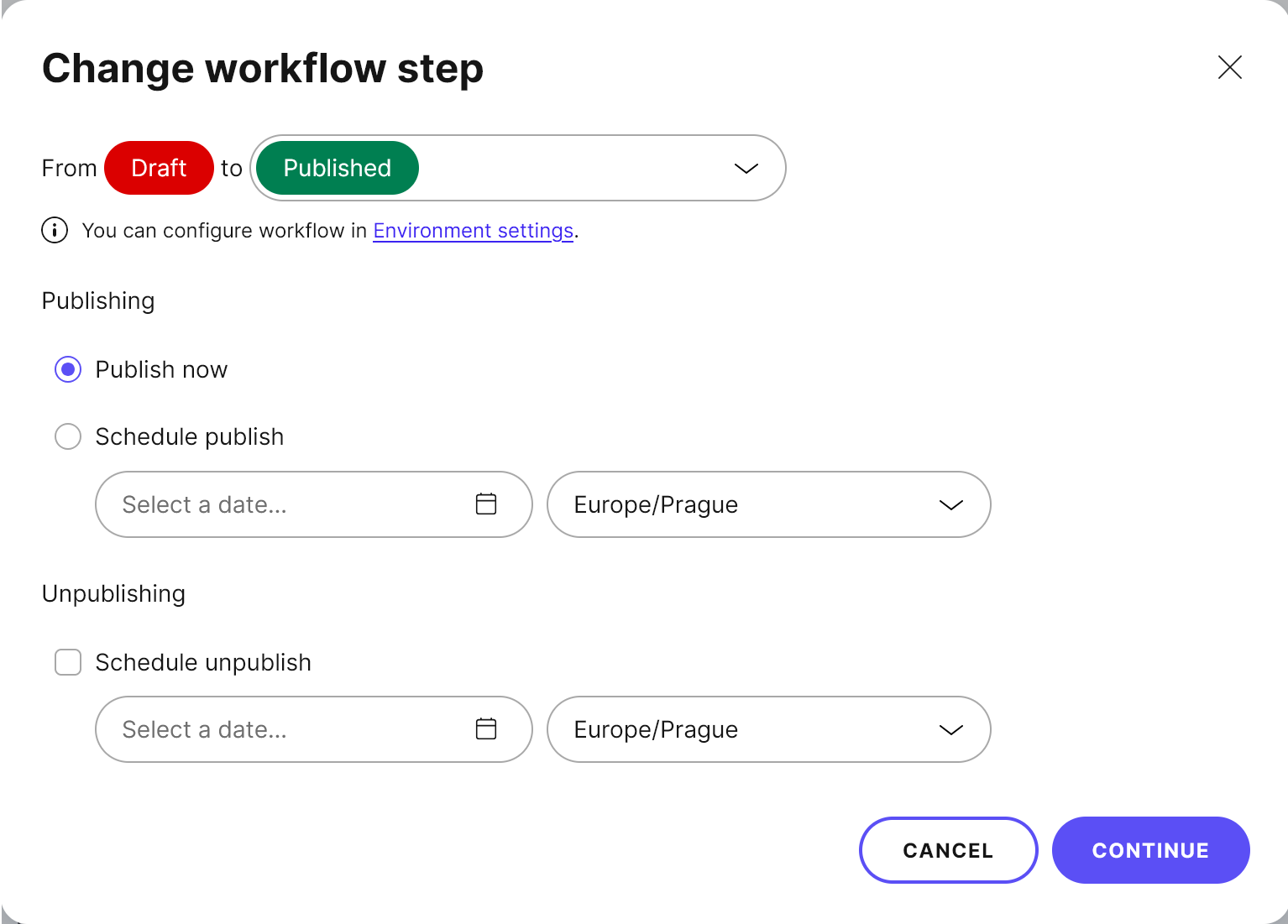This screenshot has height=924, width=1288.
Task: Click the green Published status badge
Action: 336,168
